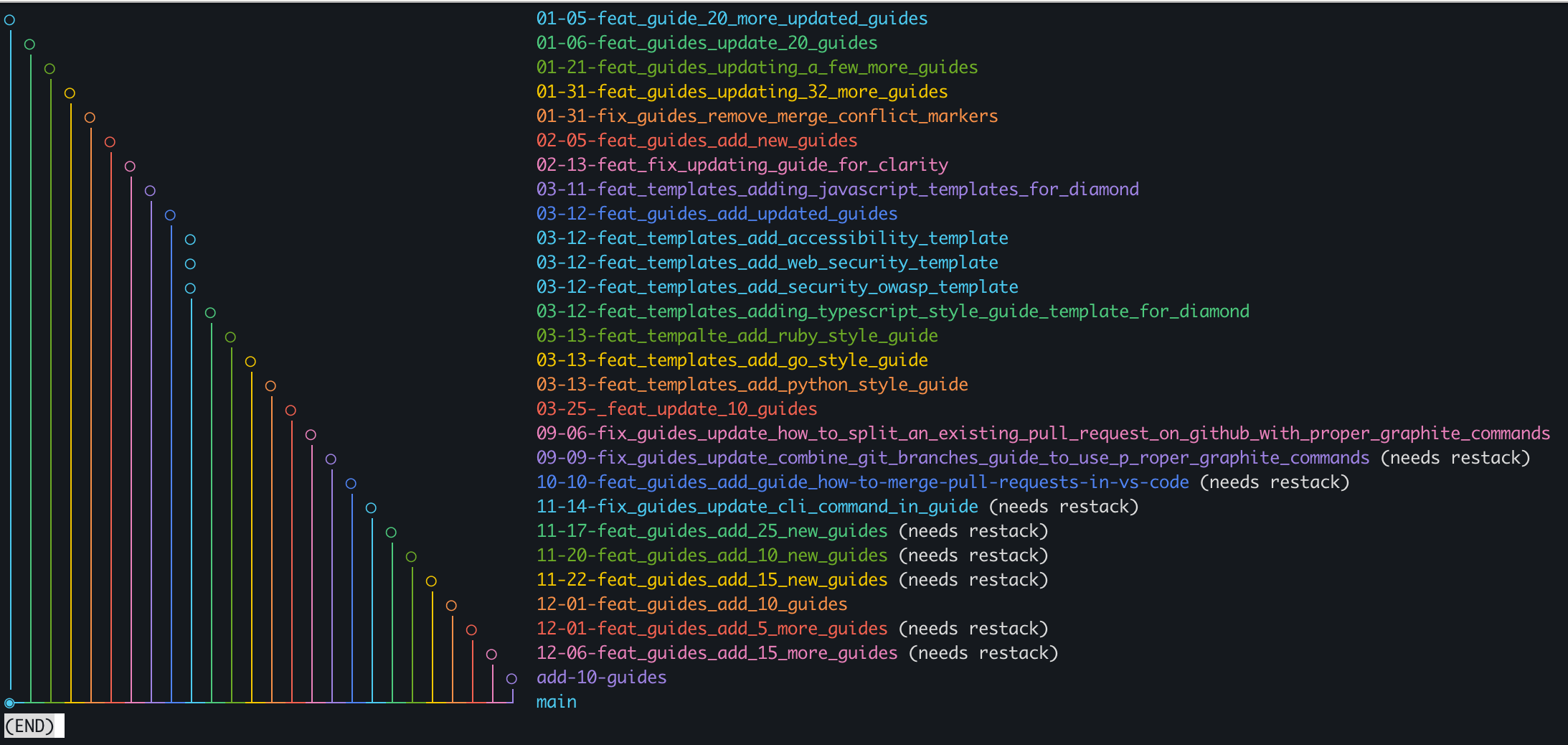The height and width of the screenshot is (745, 1568).
Task: Click the commit circle for 12-06-feat_guides_add_15_more_guides
Action: (491, 654)
